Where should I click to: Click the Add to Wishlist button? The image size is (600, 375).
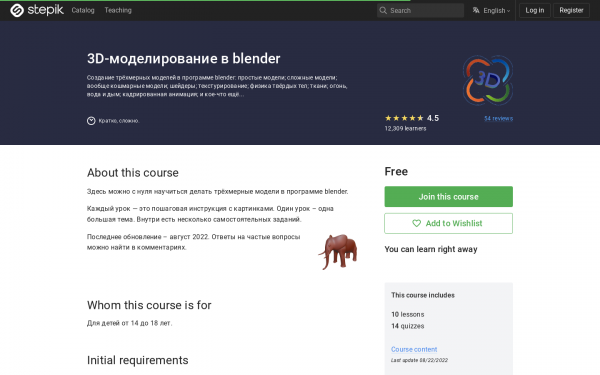[448, 223]
